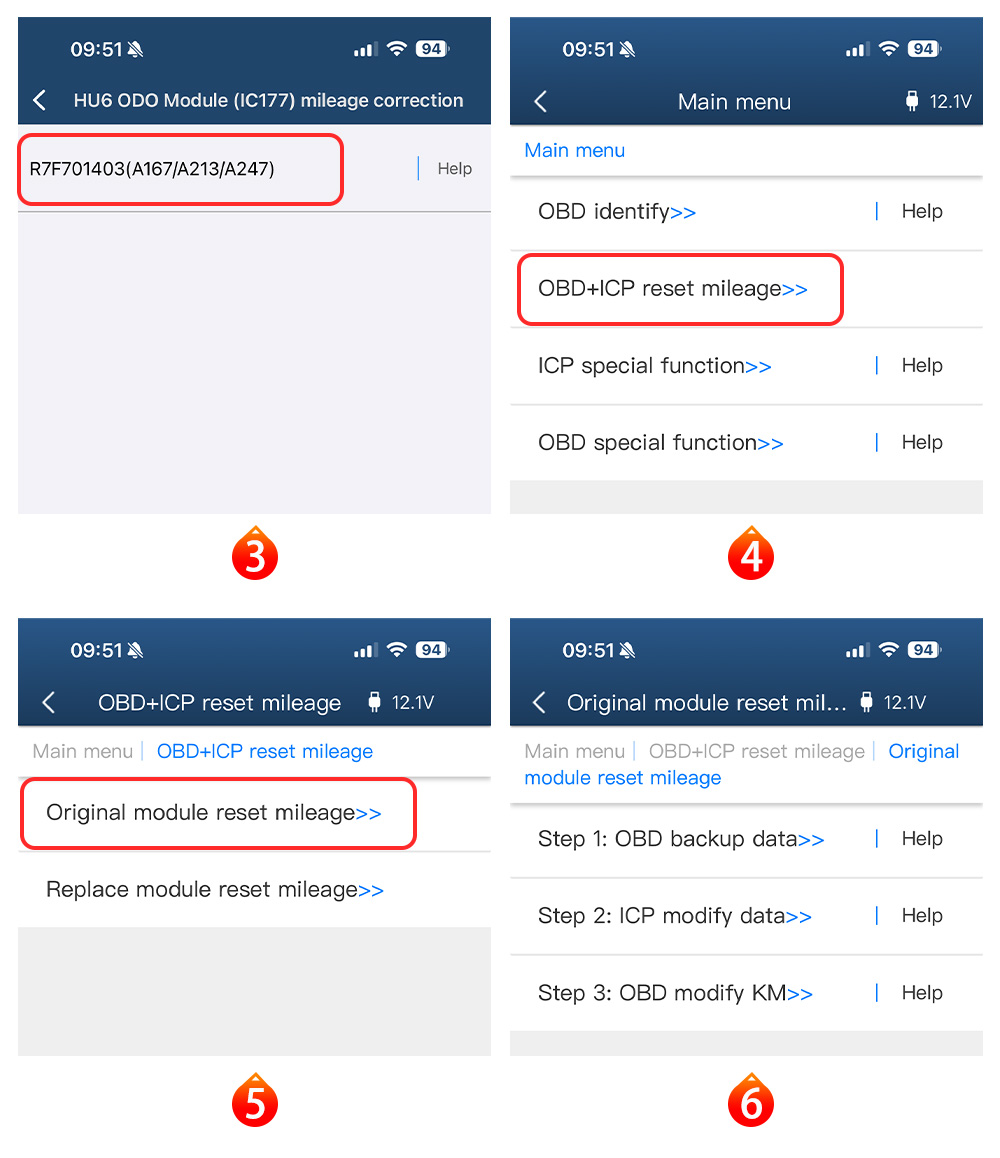
Task: Tap the 12.1V plug icon in OBD+ICP reset mileage header
Action: click(374, 702)
